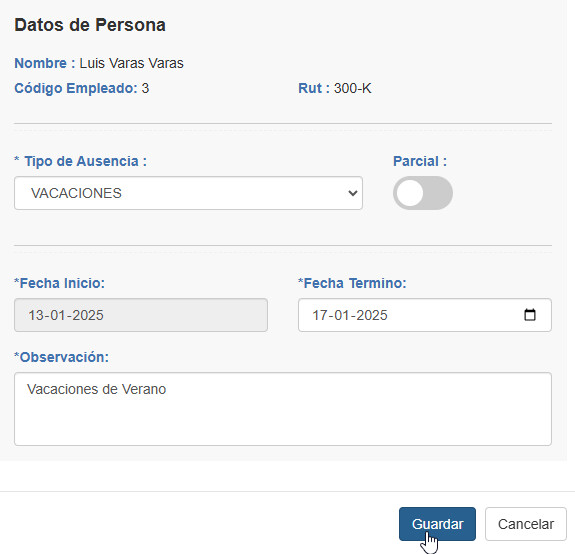Dismiss the form with Cancelar button
This screenshot has height=554, width=575.
[525, 524]
